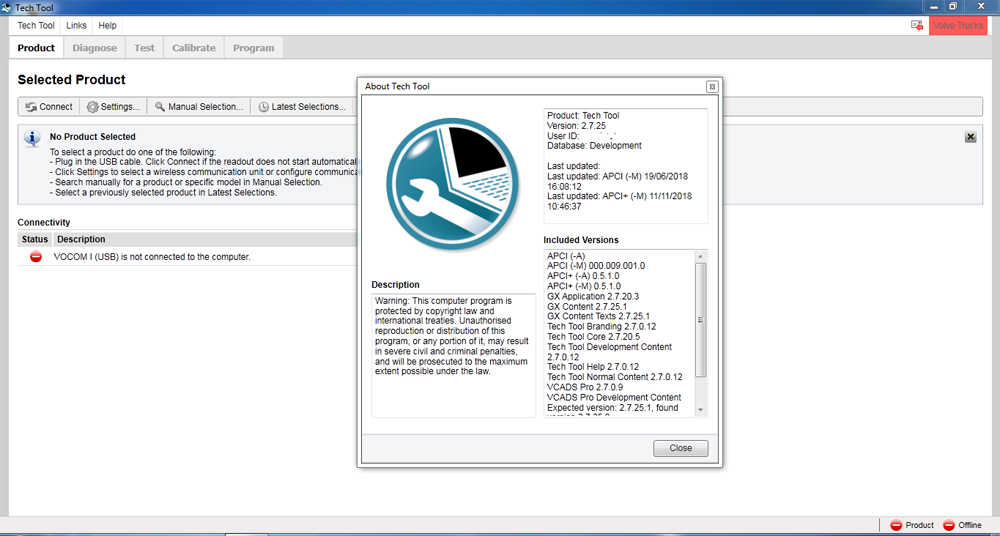Screen dimensions: 1000x536
Task: Click the scroll down arrow in Included Versions
Action: pos(701,410)
